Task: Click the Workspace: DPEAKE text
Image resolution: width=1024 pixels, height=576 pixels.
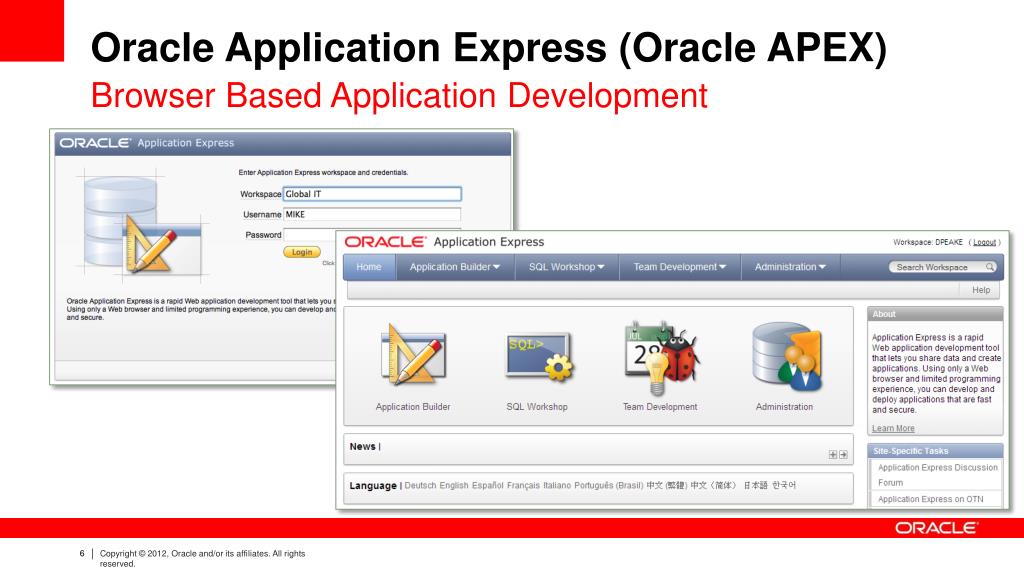Action: (928, 242)
